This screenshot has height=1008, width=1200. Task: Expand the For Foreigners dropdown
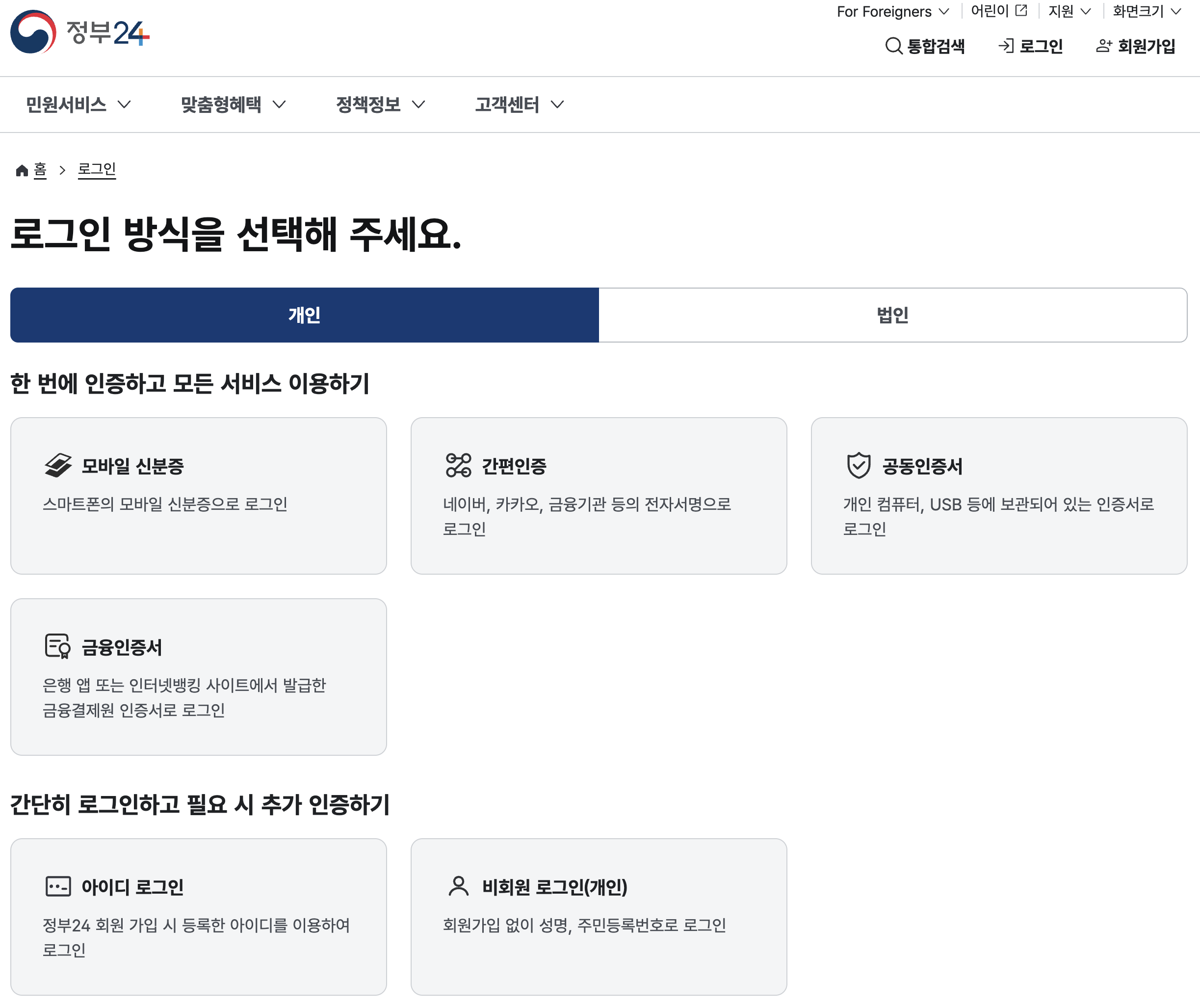[892, 11]
